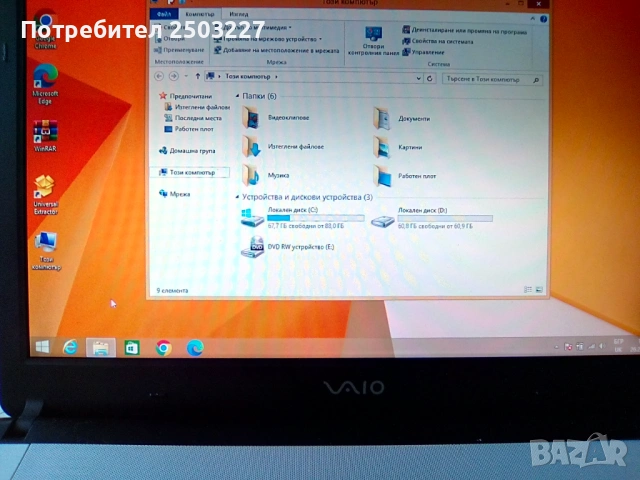Click File Explorer taskbar icon
This screenshot has width=640, height=480.
click(x=101, y=348)
